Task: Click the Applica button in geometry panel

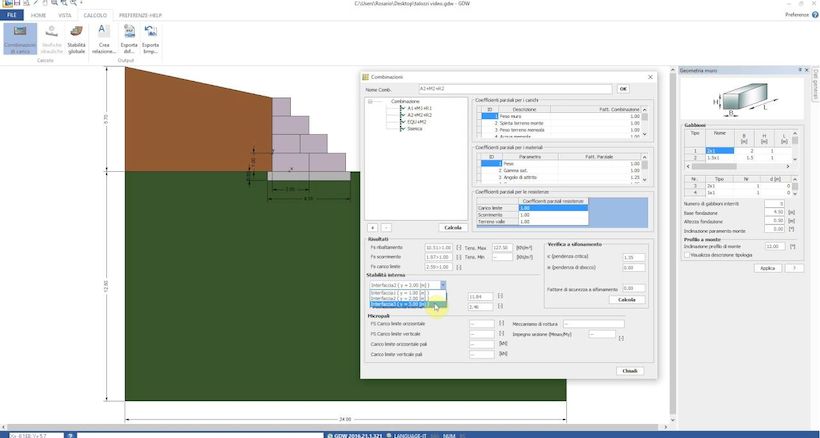Action: tap(767, 268)
